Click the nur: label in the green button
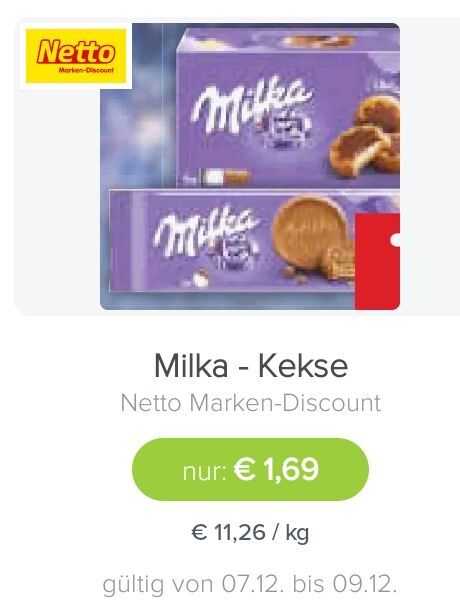The height and width of the screenshot is (608, 460). (204, 472)
